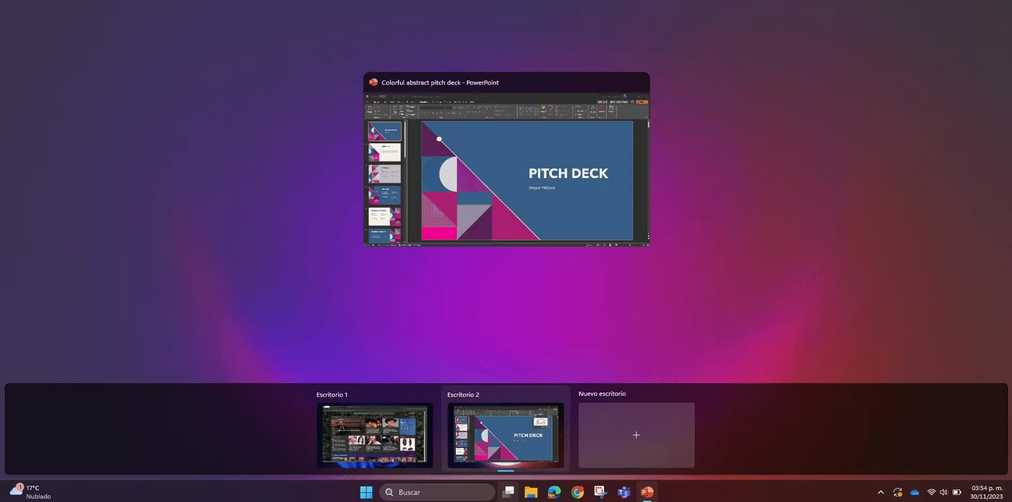1012x502 pixels.
Task: Launch Microsoft Edge from the taskbar
Action: tap(554, 492)
